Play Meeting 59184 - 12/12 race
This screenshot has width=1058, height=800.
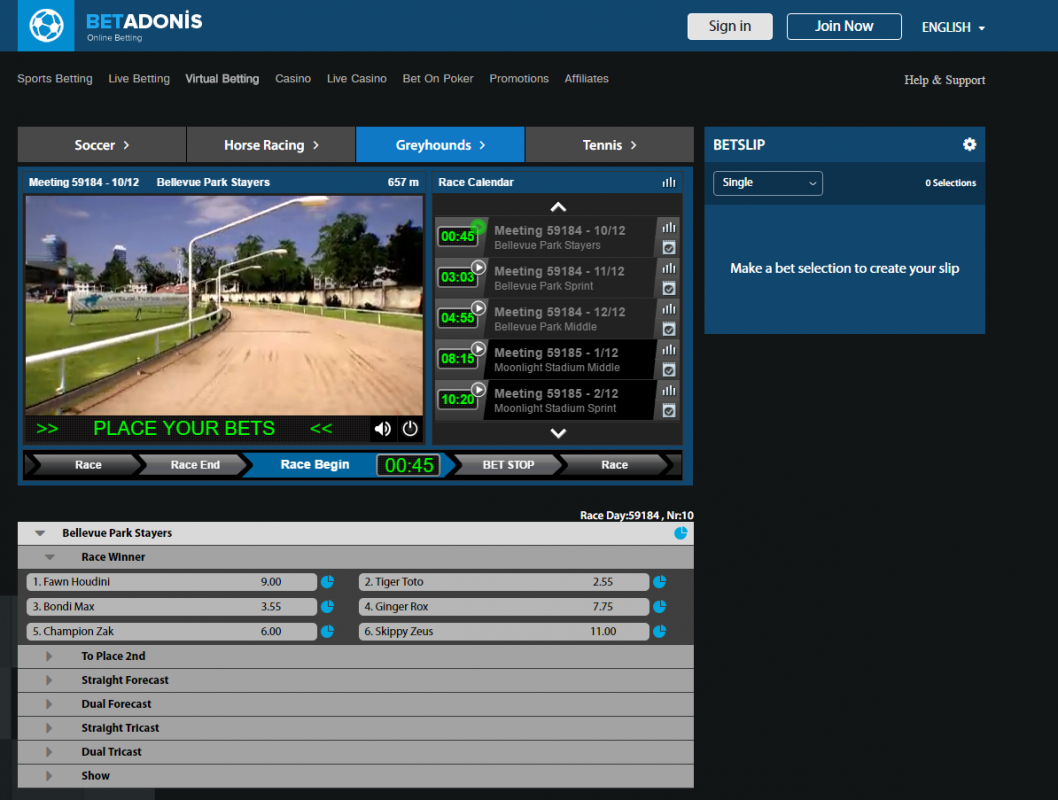click(x=478, y=308)
